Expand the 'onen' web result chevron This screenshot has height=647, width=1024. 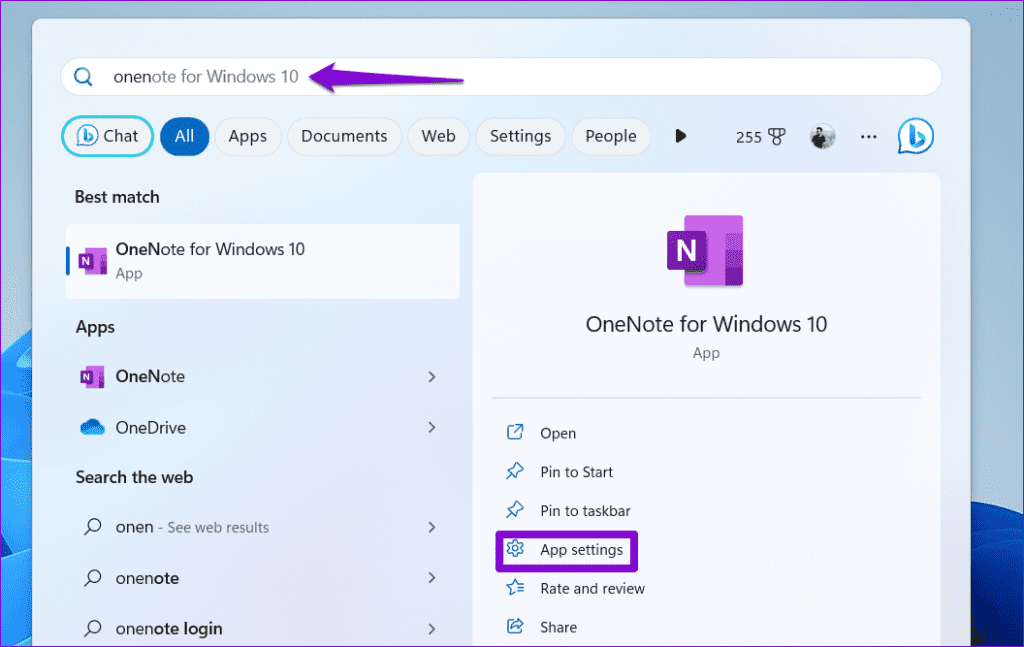pyautogui.click(x=432, y=527)
